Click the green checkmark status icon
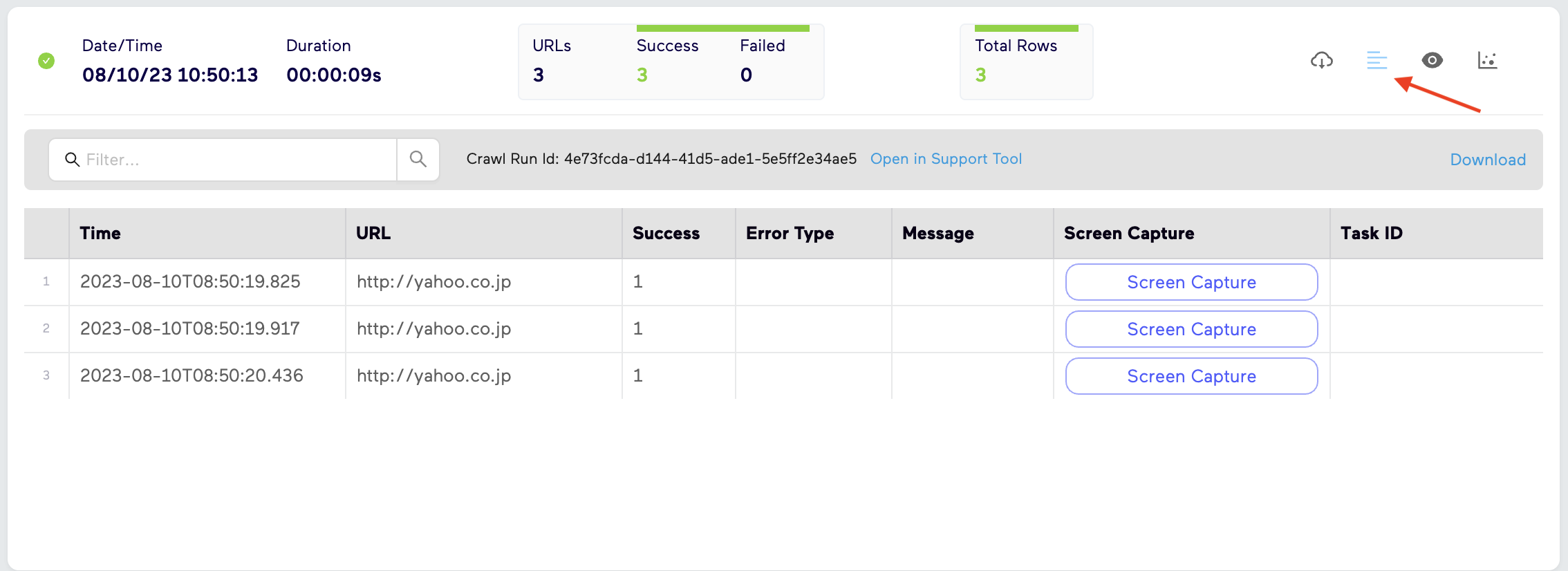The height and width of the screenshot is (571, 1568). pos(46,61)
